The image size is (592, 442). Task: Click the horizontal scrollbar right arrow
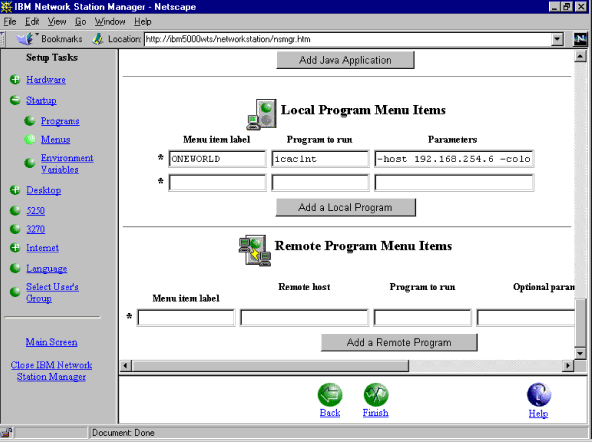(568, 365)
